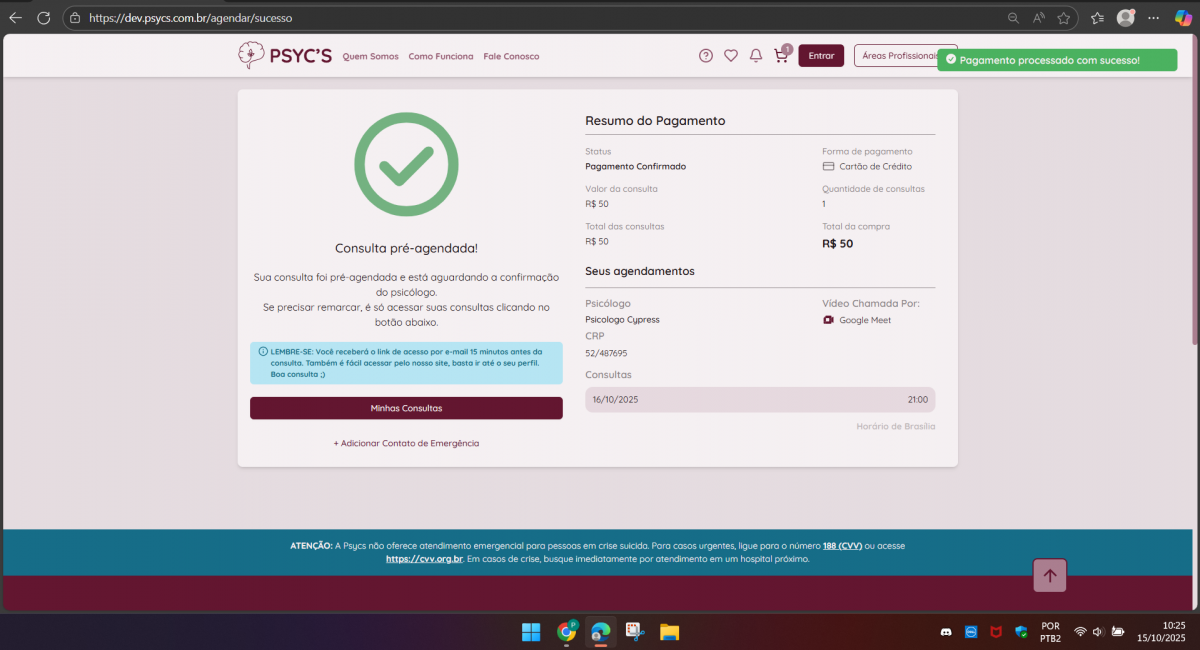Open the shopping cart icon

781,56
